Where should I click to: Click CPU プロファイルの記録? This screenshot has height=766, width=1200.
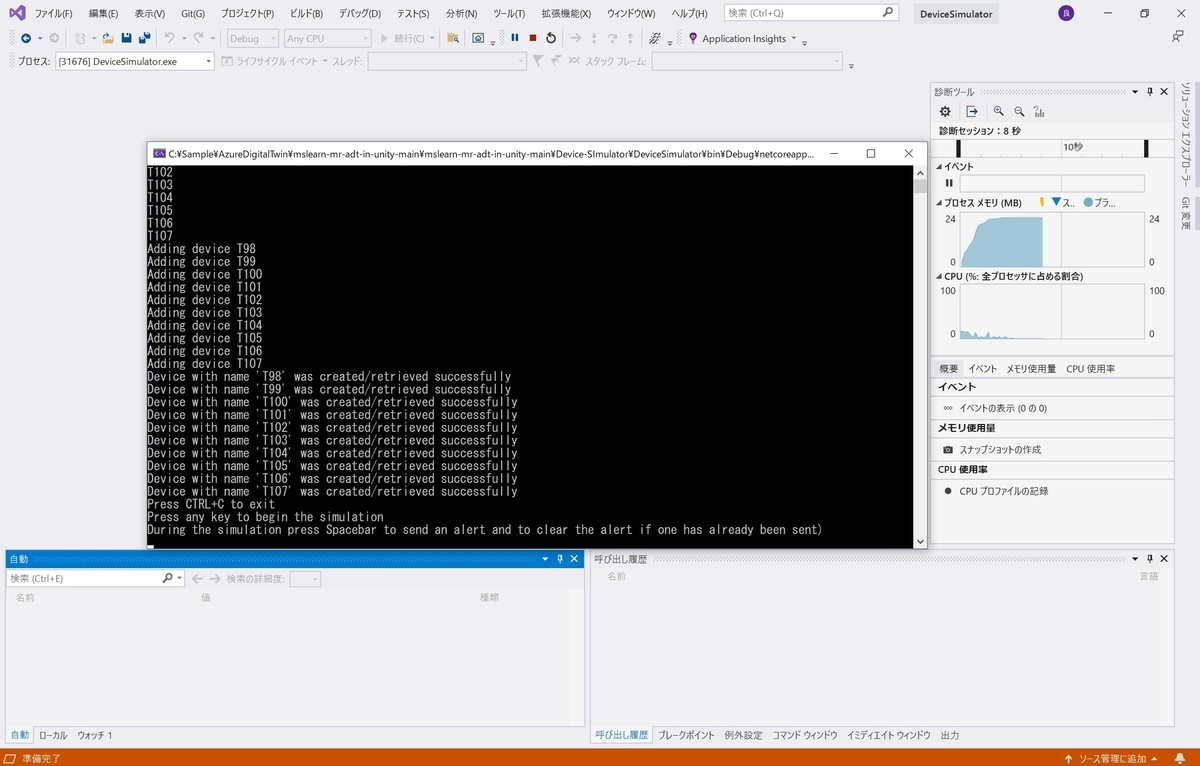tap(1004, 491)
